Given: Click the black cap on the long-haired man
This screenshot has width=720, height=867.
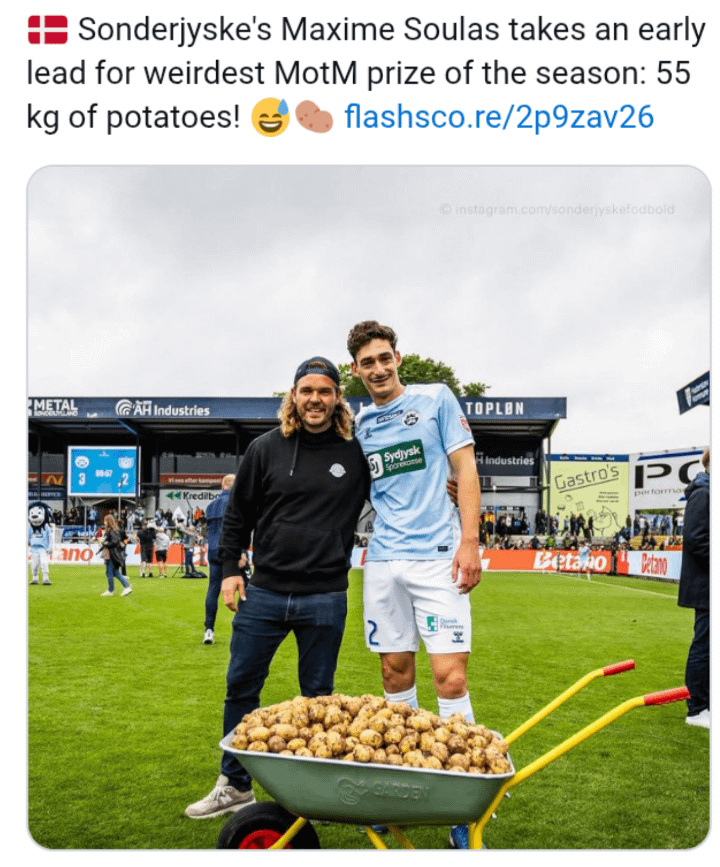Looking at the screenshot, I should pos(317,371).
